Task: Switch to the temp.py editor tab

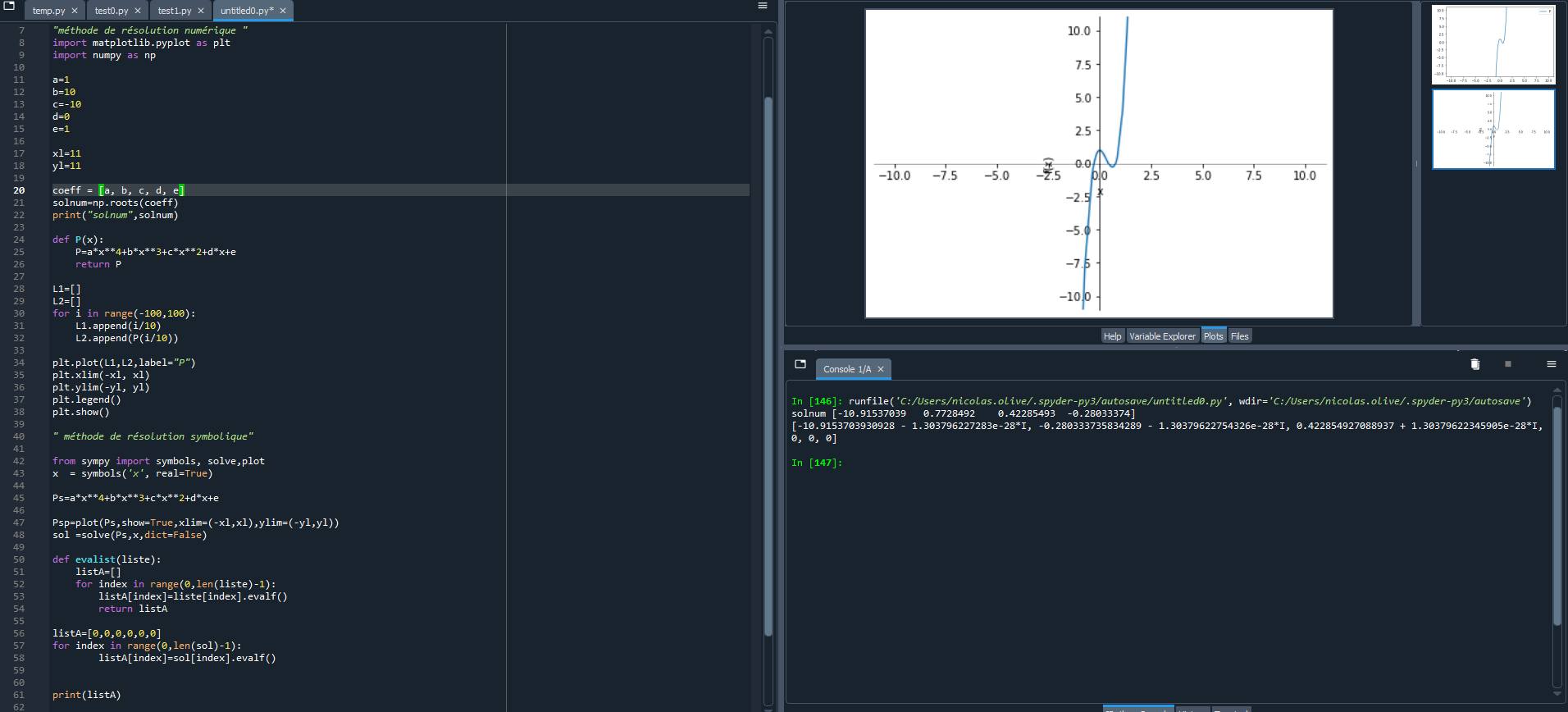Action: [48, 11]
